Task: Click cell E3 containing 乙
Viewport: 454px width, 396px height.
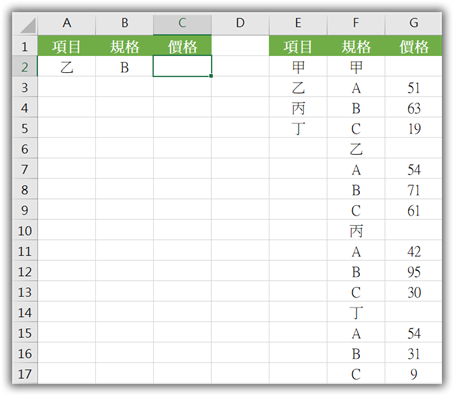Action: point(298,87)
